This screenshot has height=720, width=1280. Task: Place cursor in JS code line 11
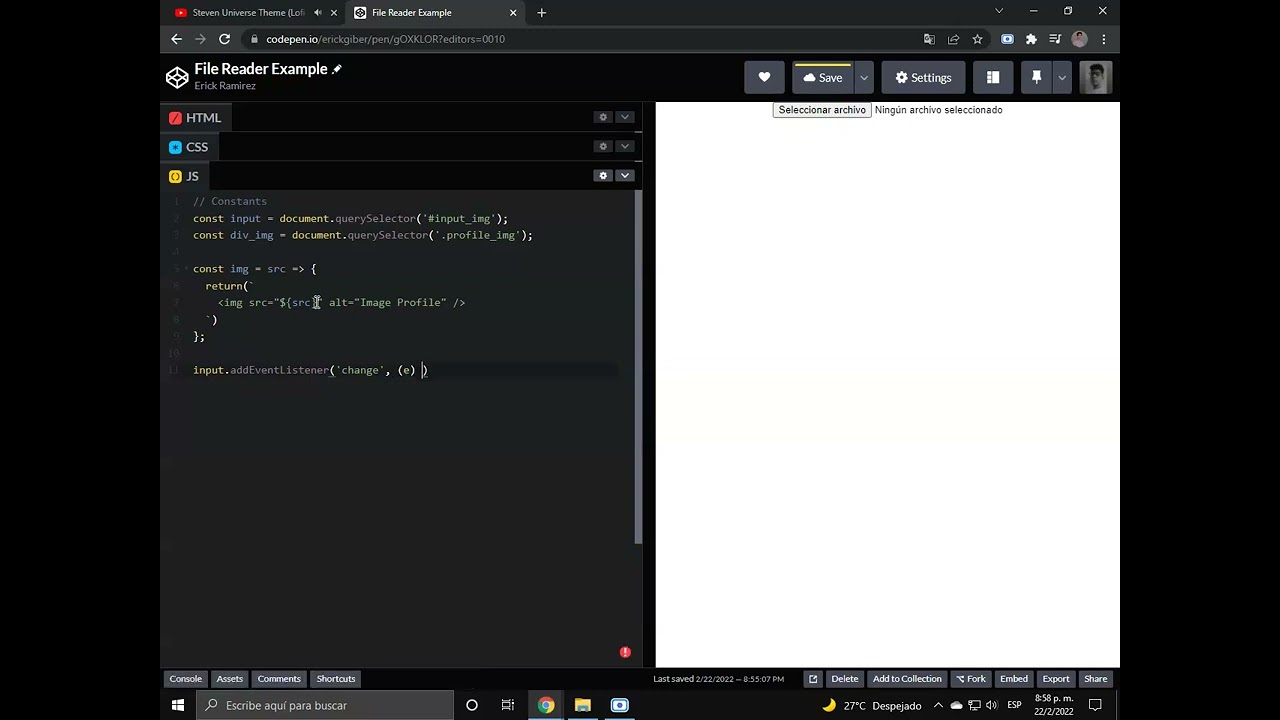(405, 370)
